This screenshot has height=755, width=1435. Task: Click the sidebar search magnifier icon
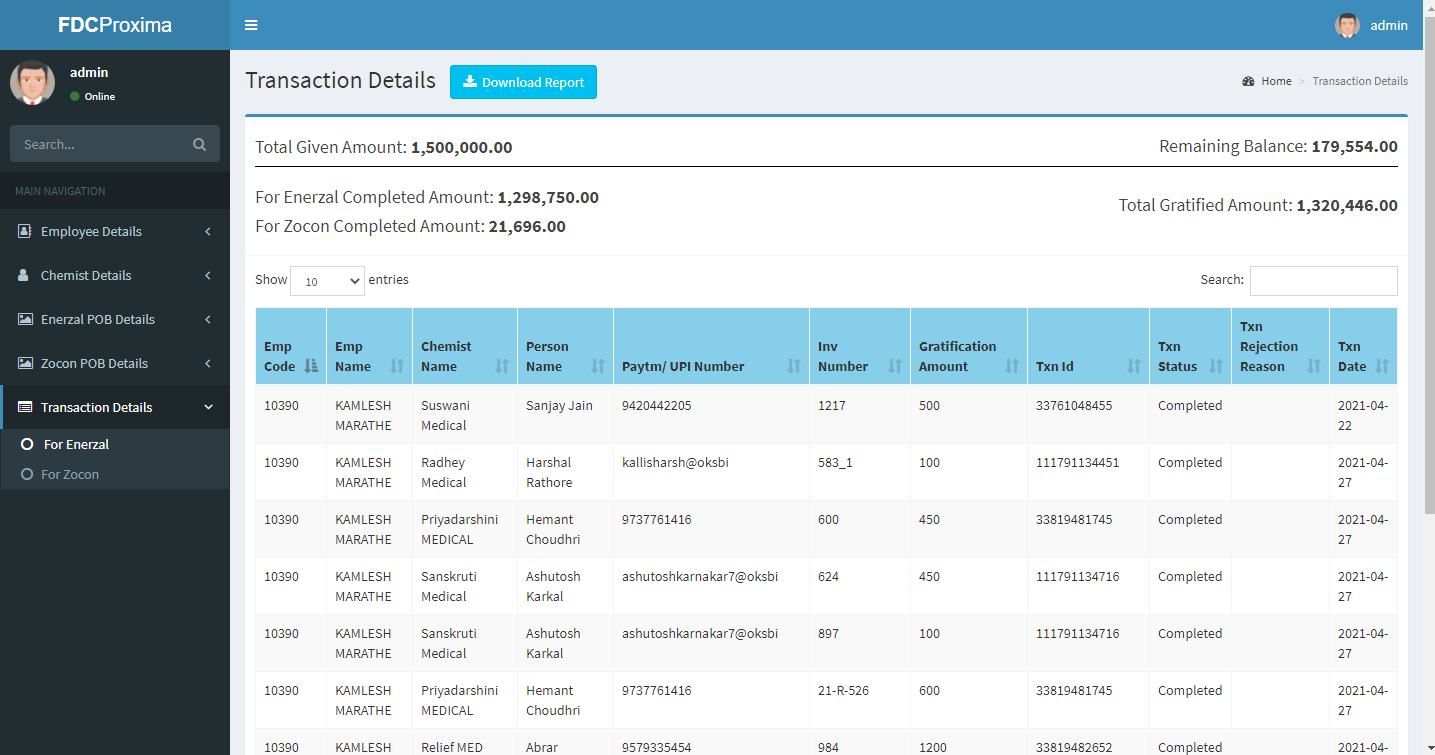(200, 144)
